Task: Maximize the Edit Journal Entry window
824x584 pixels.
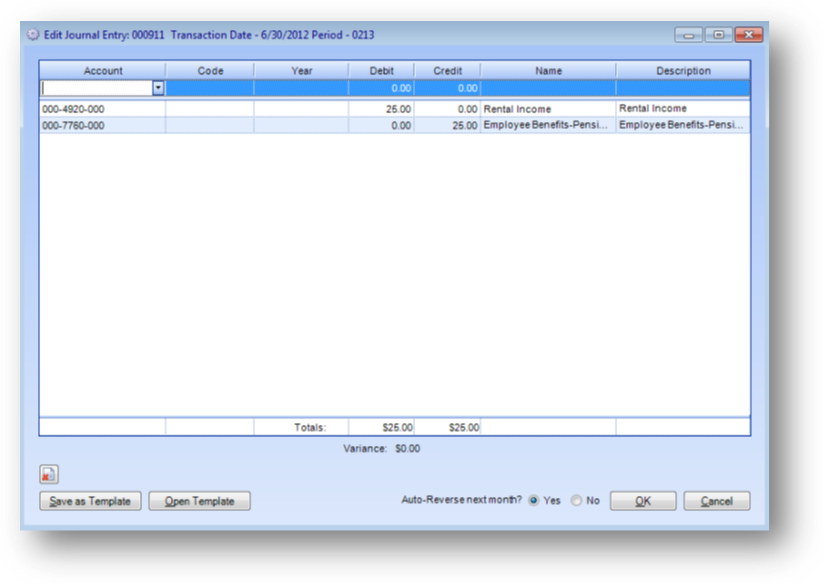Action: (718, 35)
